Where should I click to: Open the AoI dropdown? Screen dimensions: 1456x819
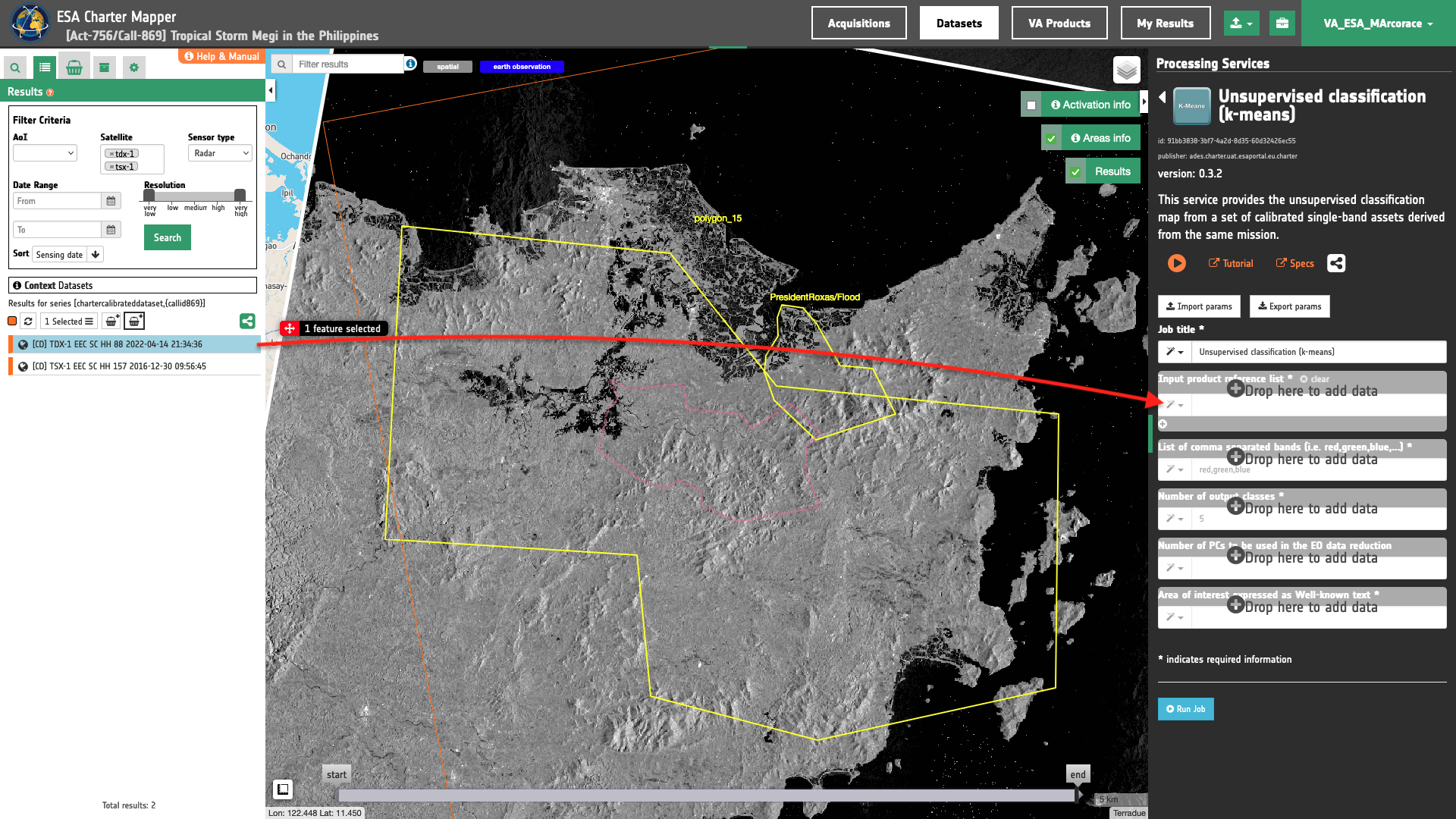[x=45, y=153]
